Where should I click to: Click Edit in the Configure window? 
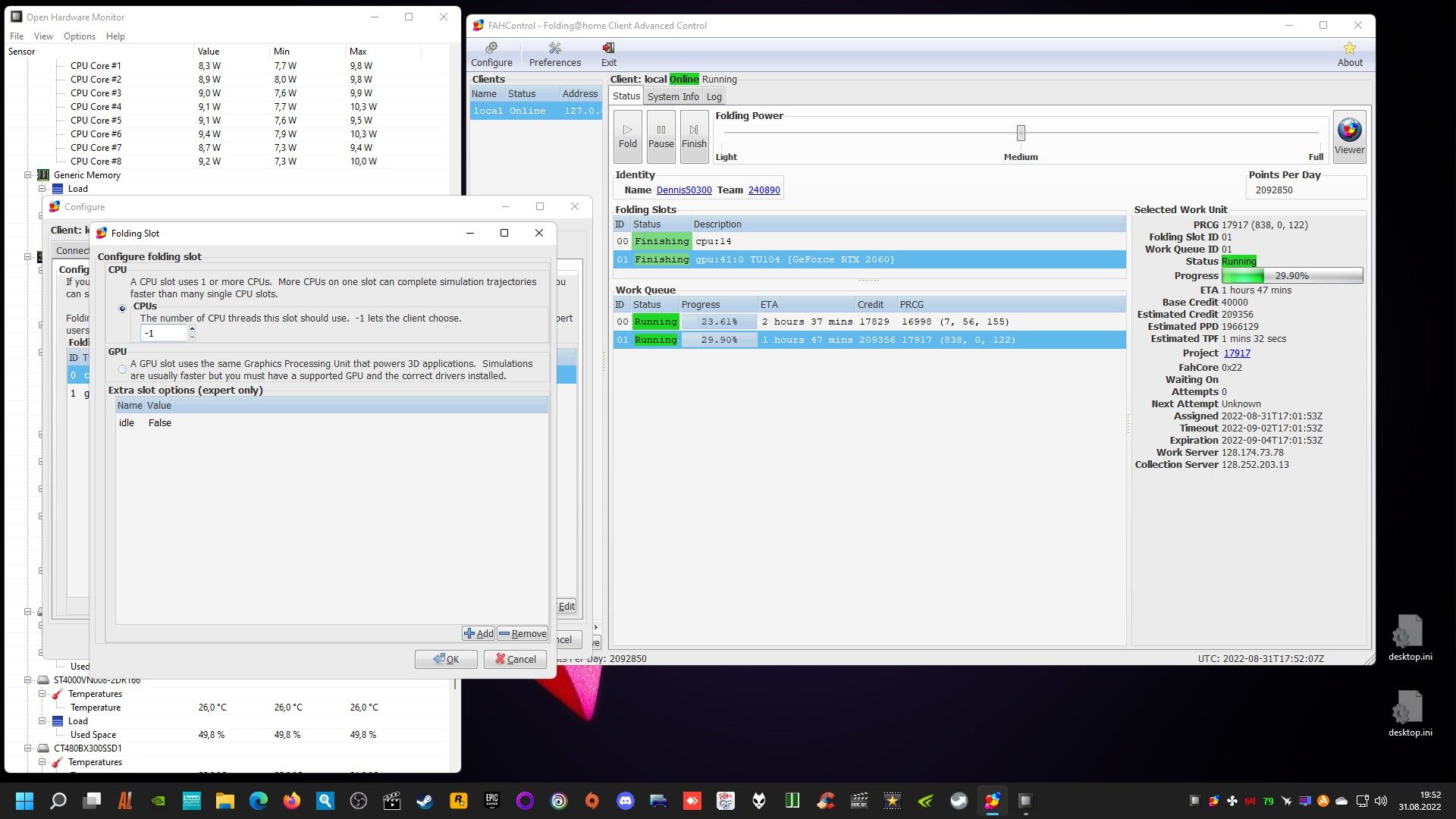pyautogui.click(x=566, y=606)
